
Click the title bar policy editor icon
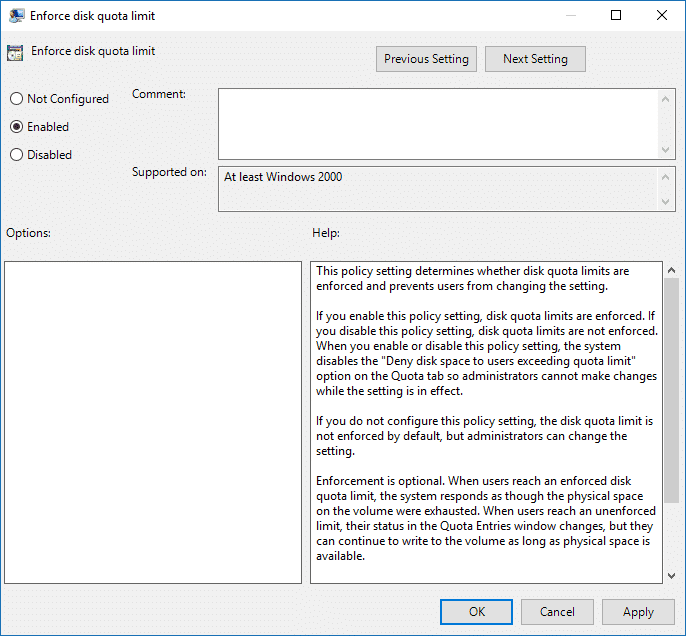(16, 16)
